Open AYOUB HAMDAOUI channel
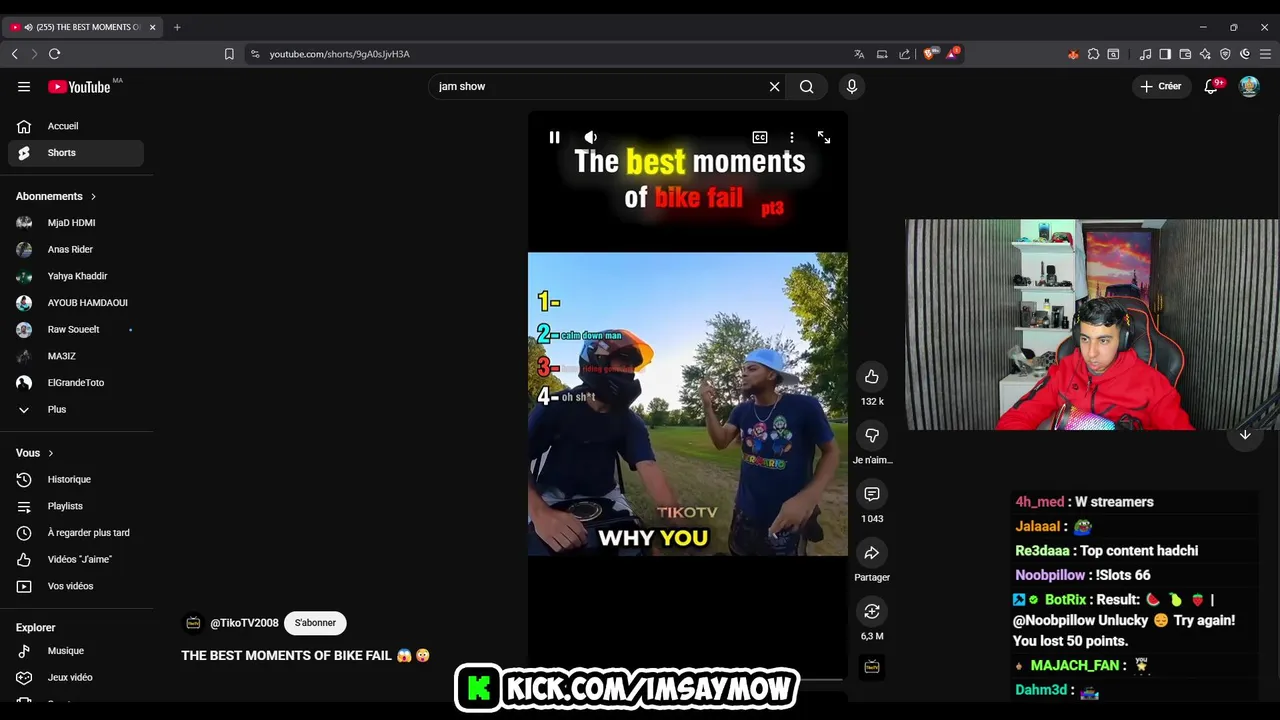The width and height of the screenshot is (1280, 720). (76, 303)
